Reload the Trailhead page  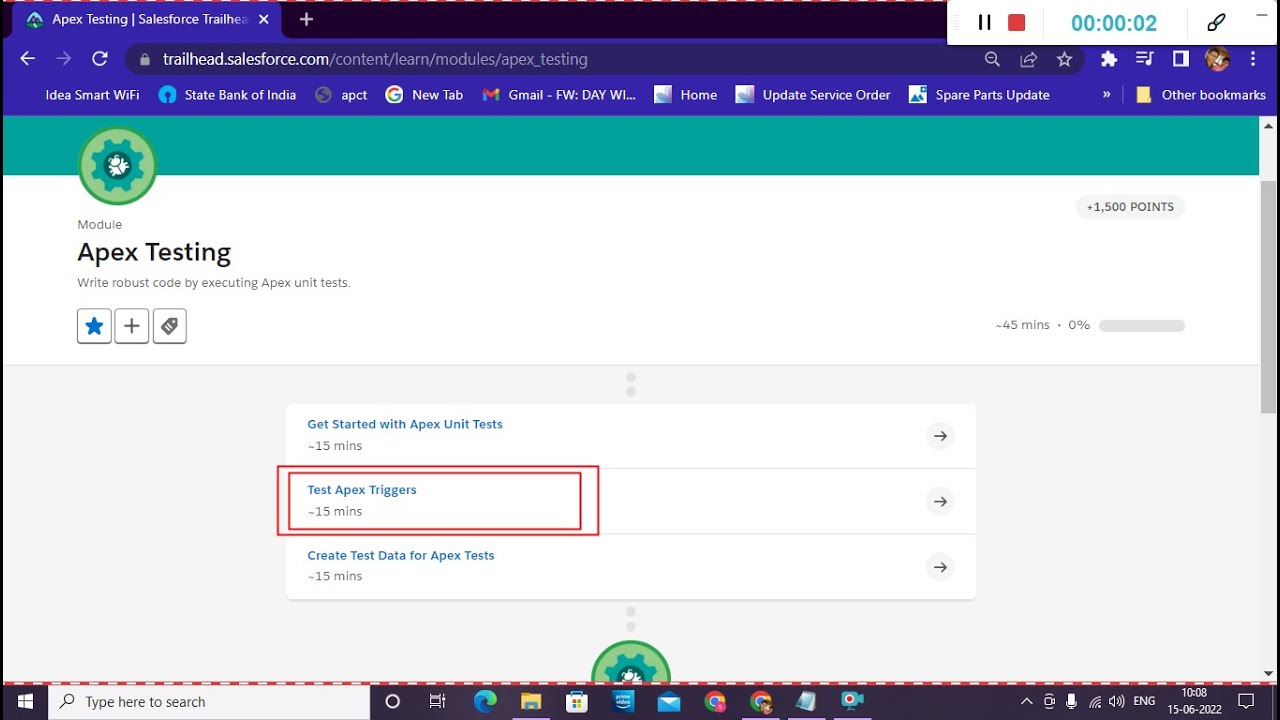[x=100, y=59]
